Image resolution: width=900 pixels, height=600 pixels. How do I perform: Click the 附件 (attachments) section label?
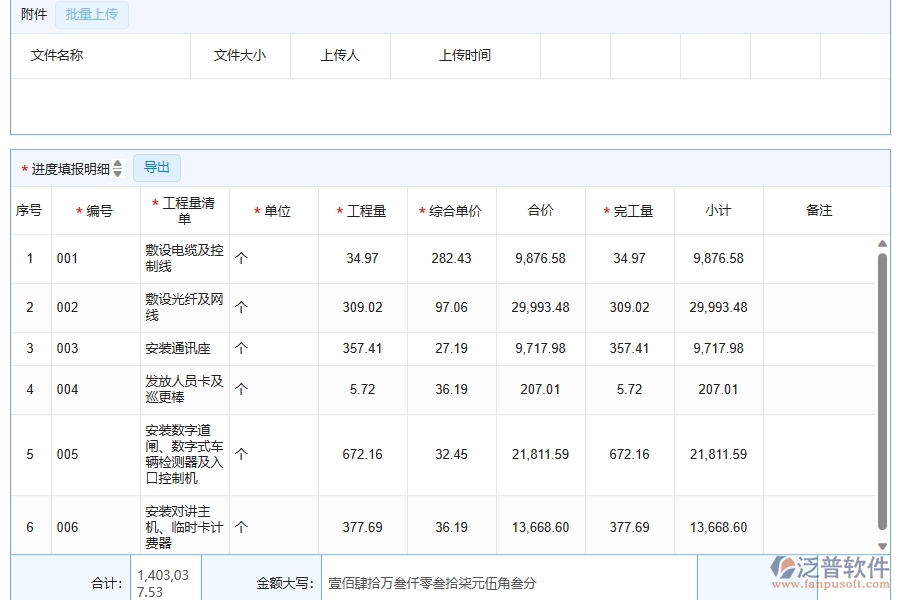(x=32, y=14)
